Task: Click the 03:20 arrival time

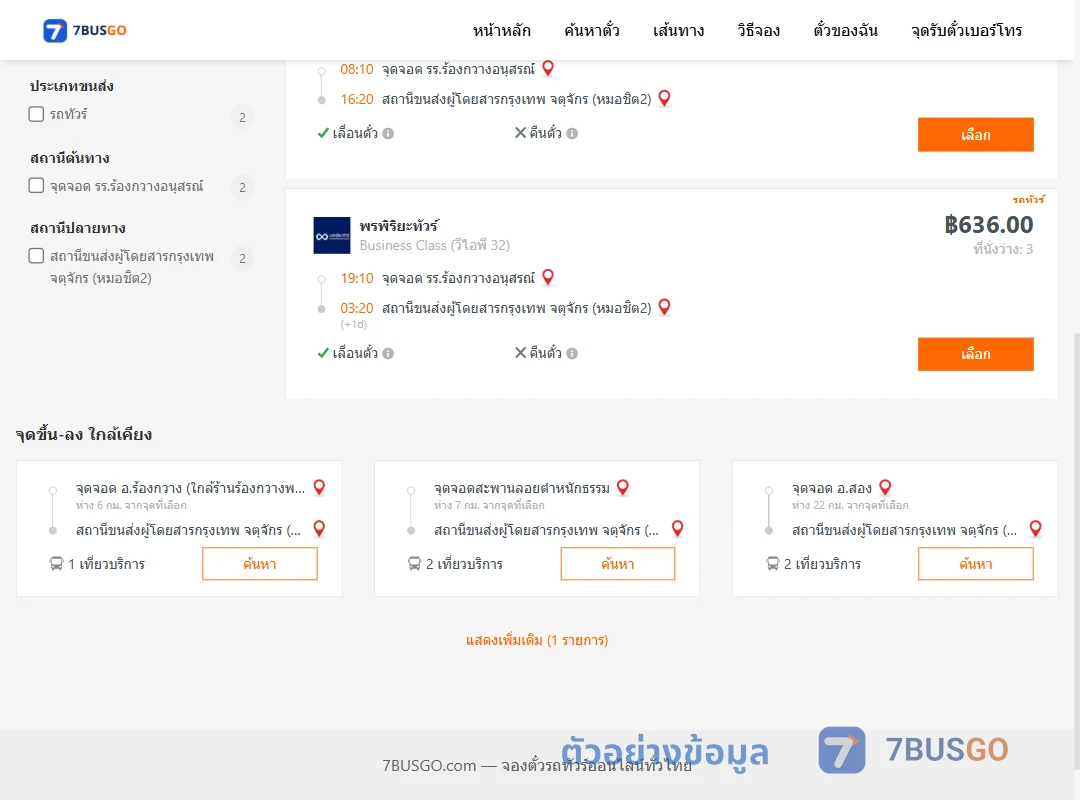Action: click(357, 308)
